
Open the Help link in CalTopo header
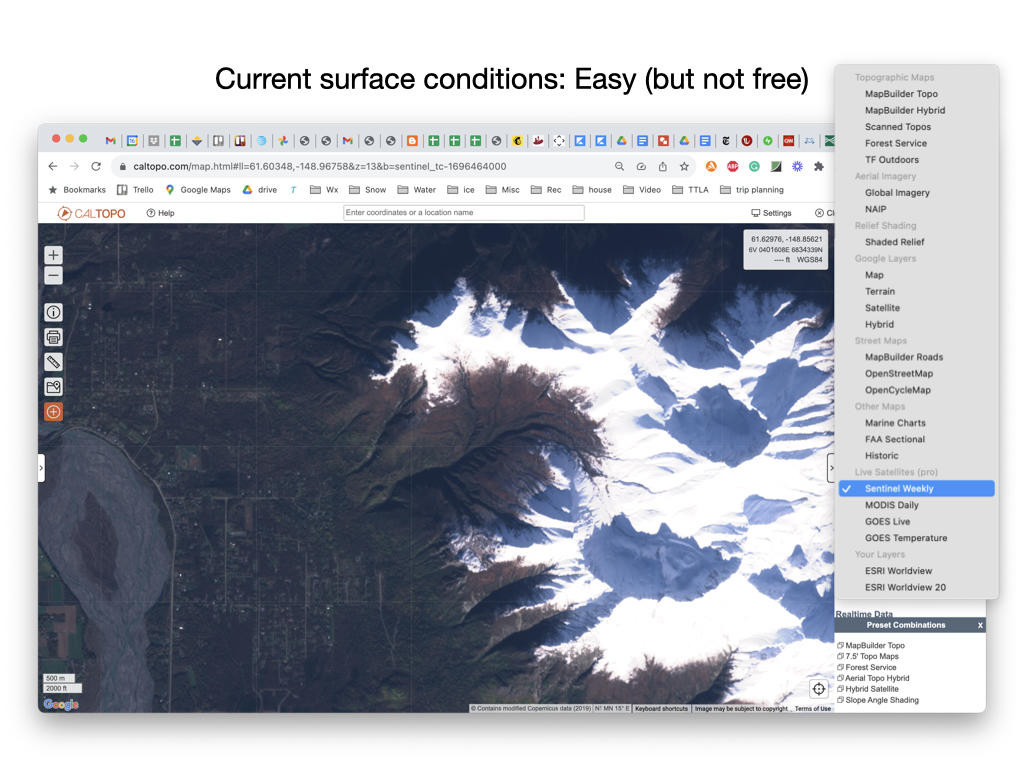click(161, 214)
